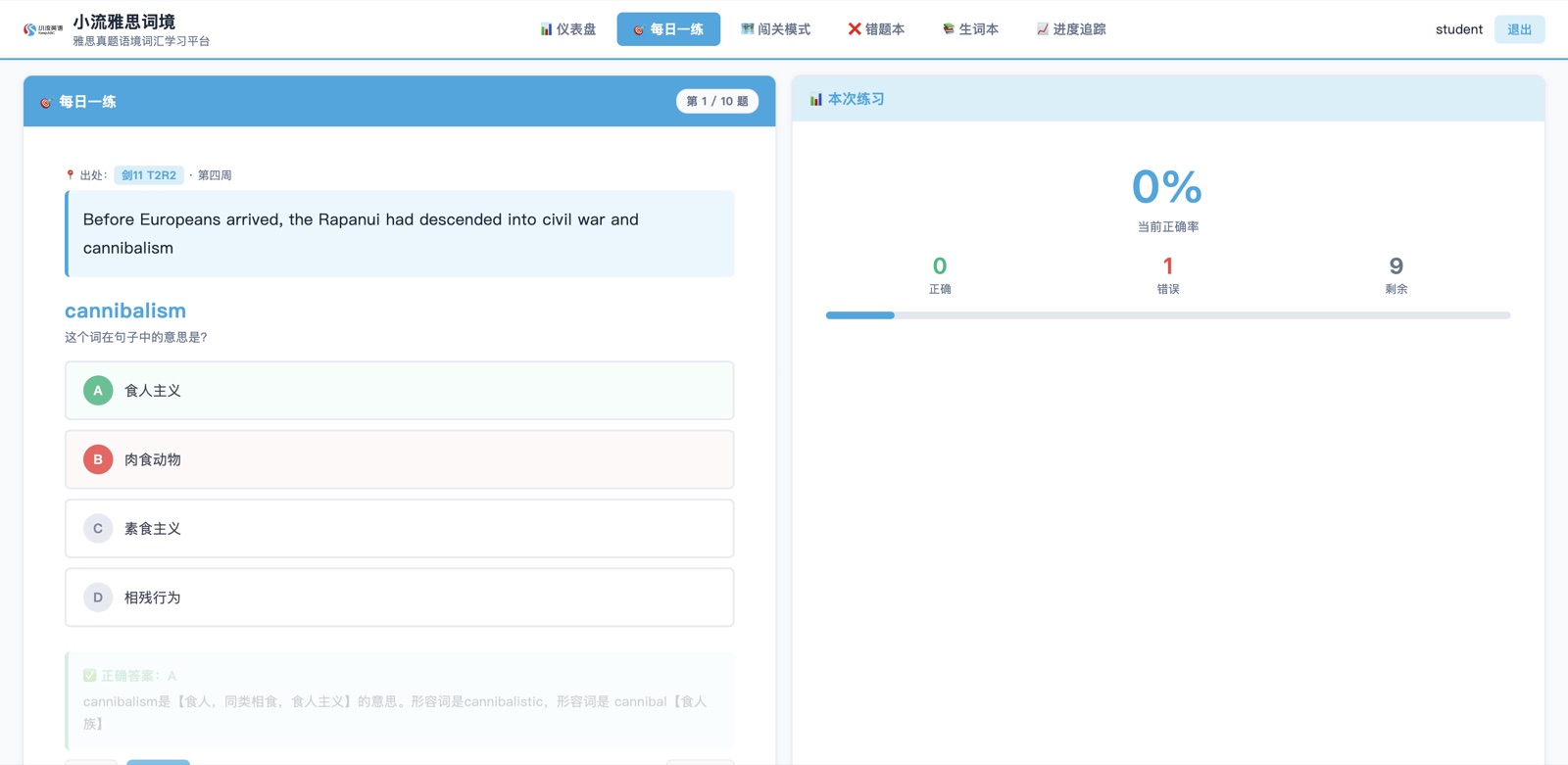Open the 生词本 vocabulary tab

point(970,29)
